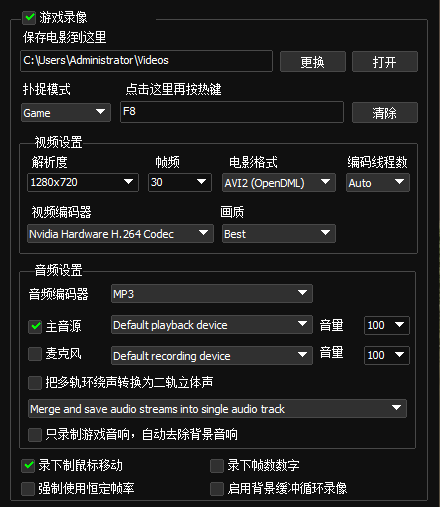The height and width of the screenshot is (507, 440).
Task: Click the save path field C:\Users\Administrator\Videos
Action: [146, 61]
